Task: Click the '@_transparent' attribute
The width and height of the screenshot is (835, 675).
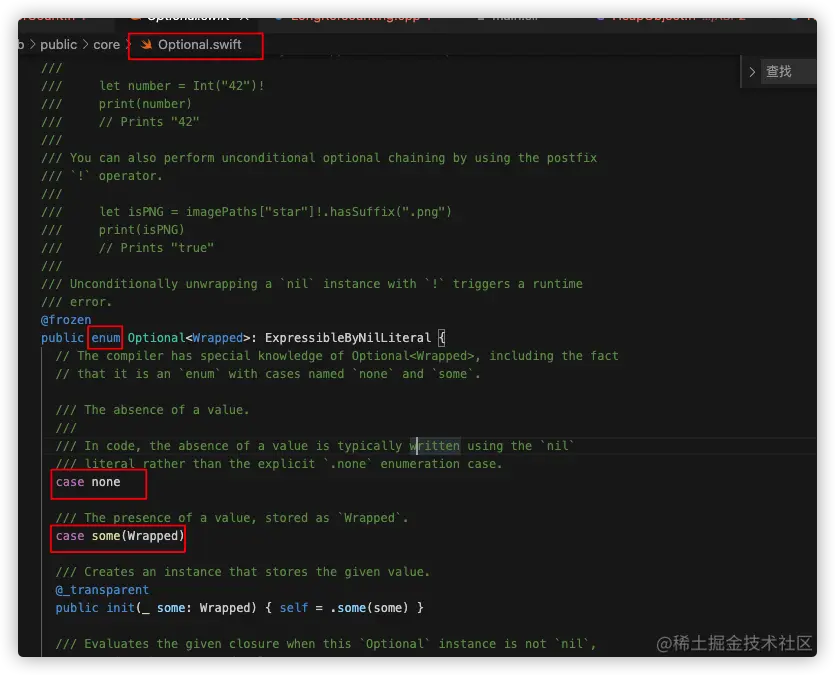Action: [x=102, y=590]
